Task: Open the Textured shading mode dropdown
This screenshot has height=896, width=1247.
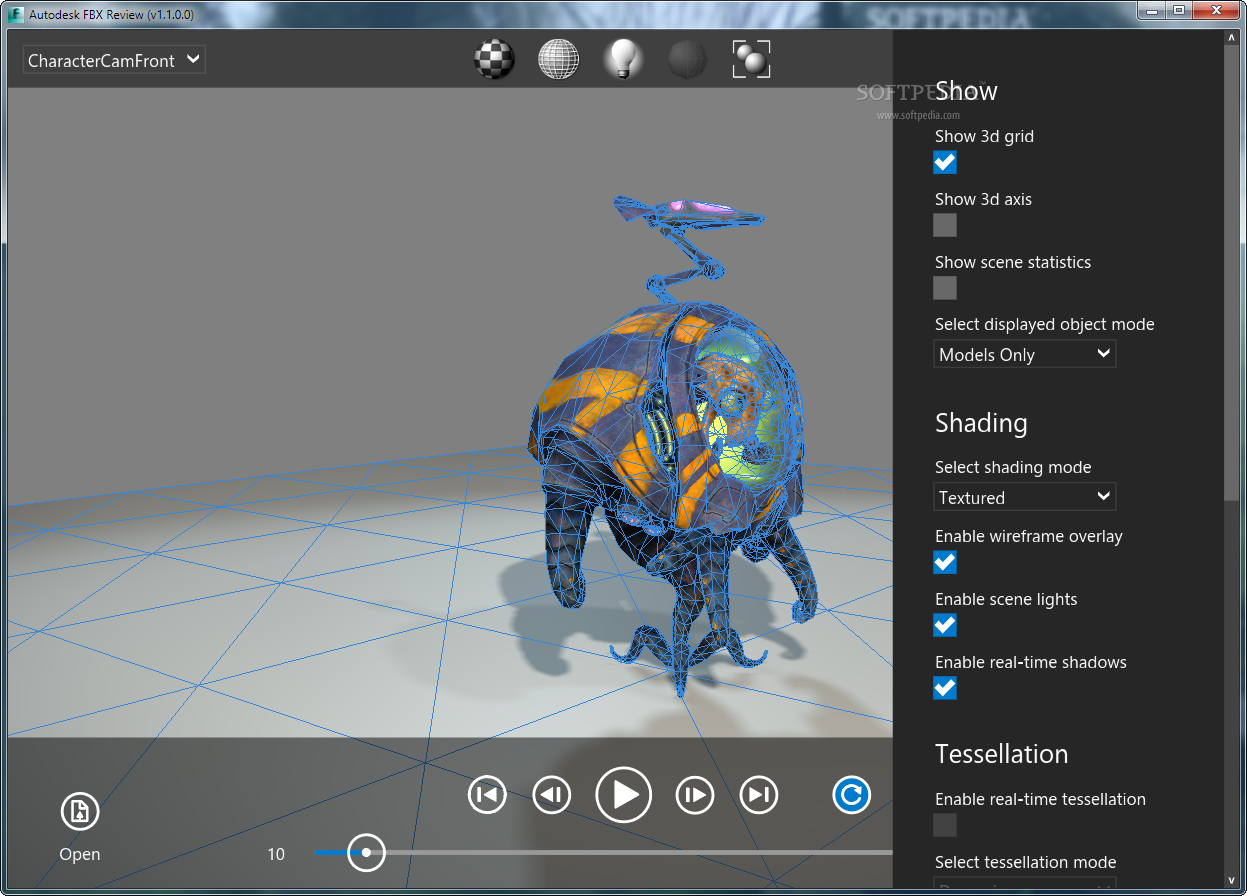Action: [x=1024, y=497]
